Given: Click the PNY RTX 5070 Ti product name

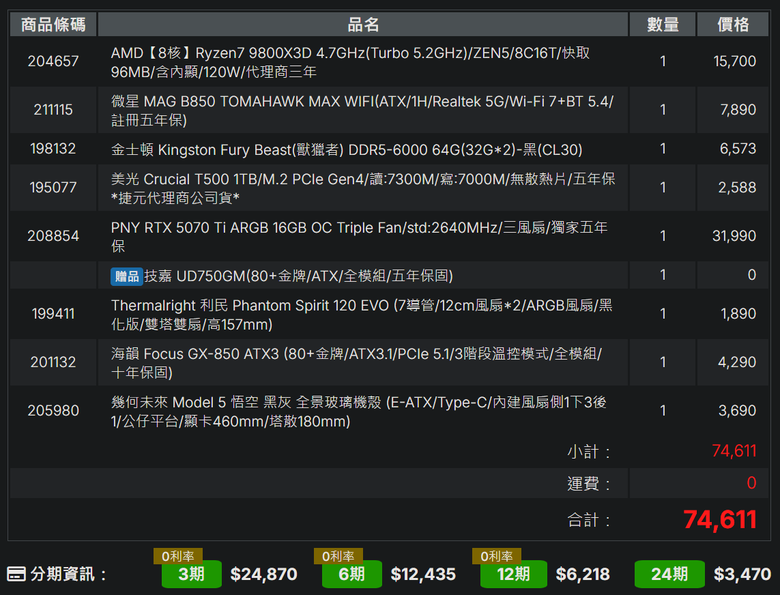Looking at the screenshot, I should (x=359, y=237).
